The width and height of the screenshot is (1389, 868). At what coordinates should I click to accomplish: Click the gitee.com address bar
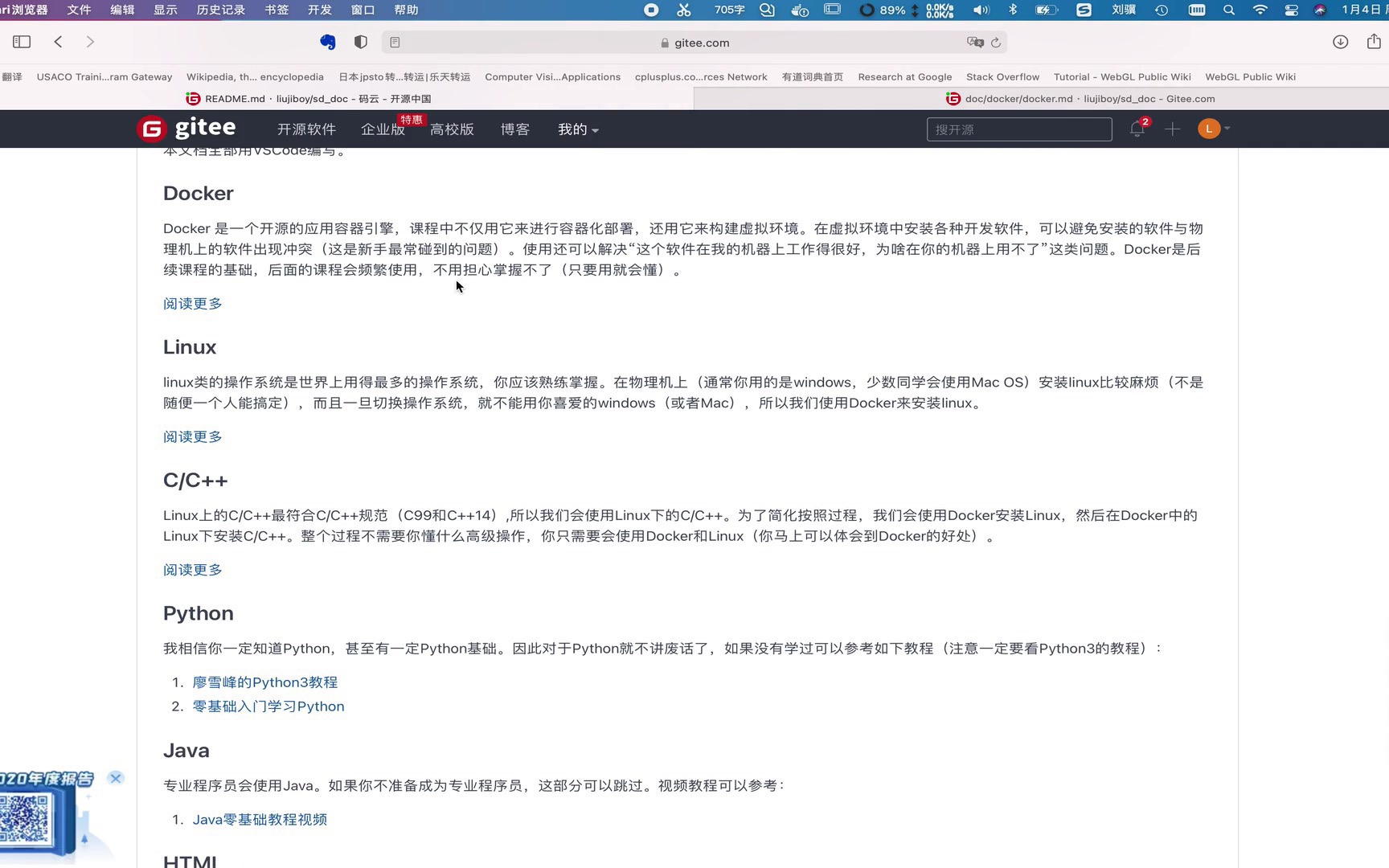694,43
